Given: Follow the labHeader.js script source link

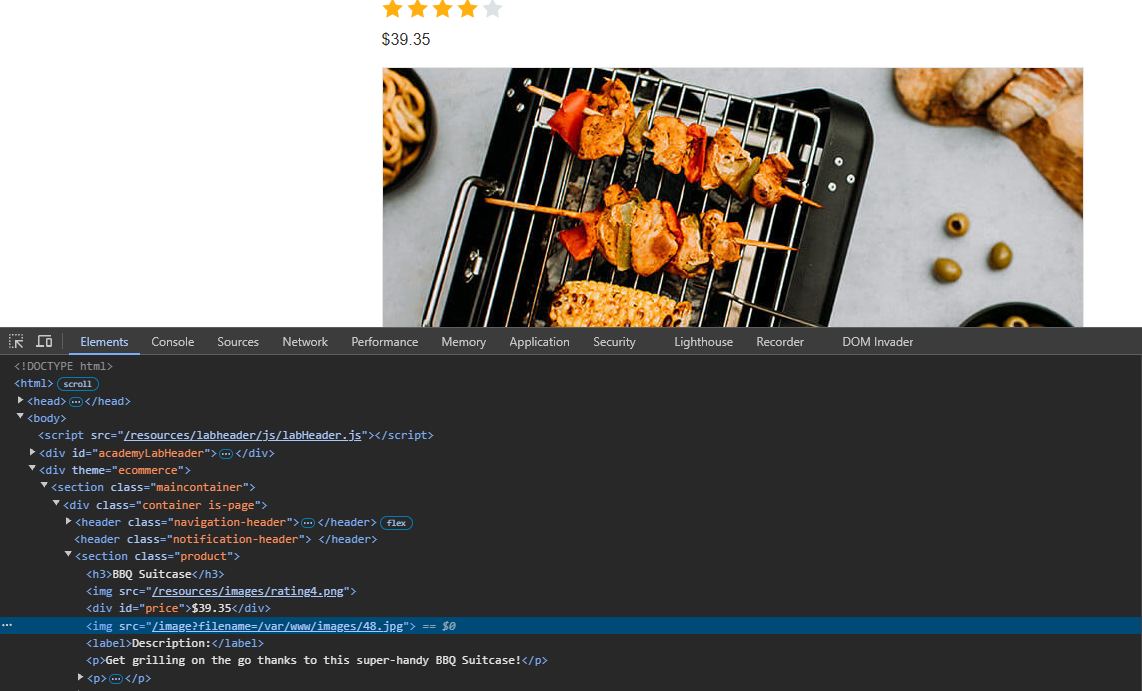Looking at the screenshot, I should point(241,436).
